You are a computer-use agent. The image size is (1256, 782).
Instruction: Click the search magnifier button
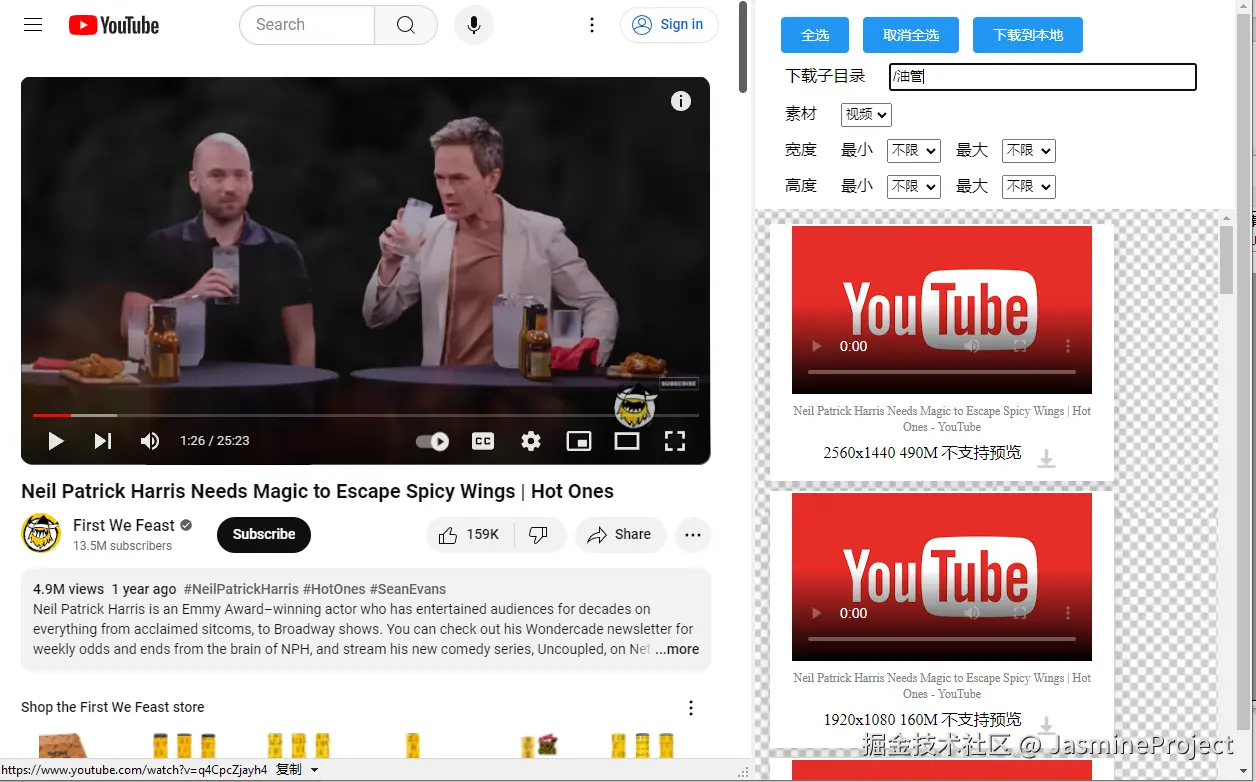406,25
